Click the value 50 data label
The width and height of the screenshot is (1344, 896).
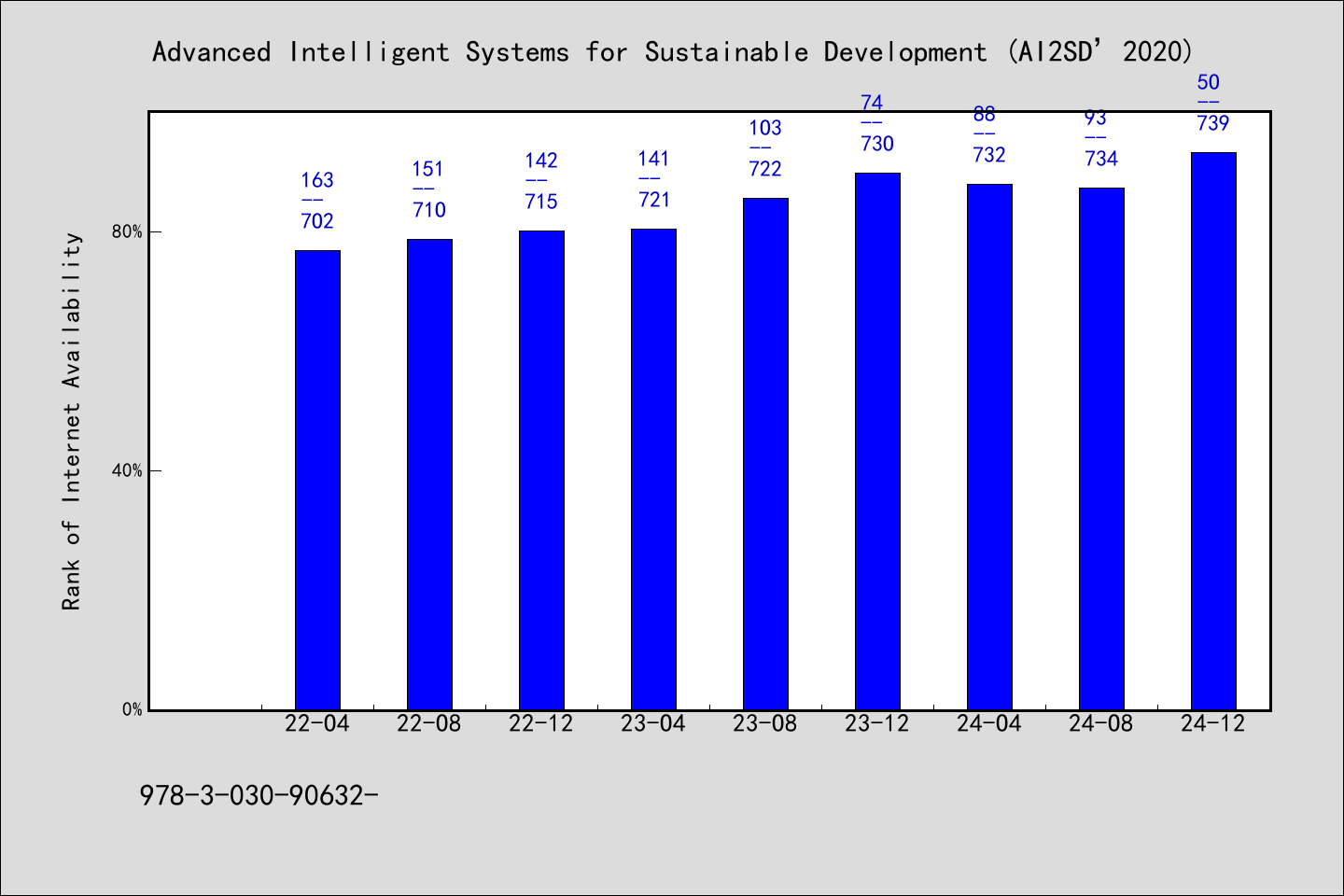pos(1208,82)
